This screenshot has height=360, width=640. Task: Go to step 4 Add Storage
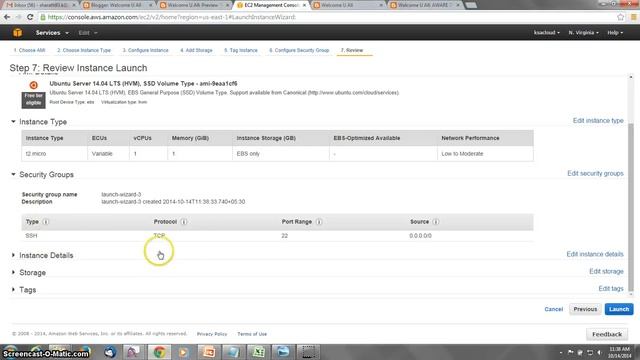(x=196, y=50)
